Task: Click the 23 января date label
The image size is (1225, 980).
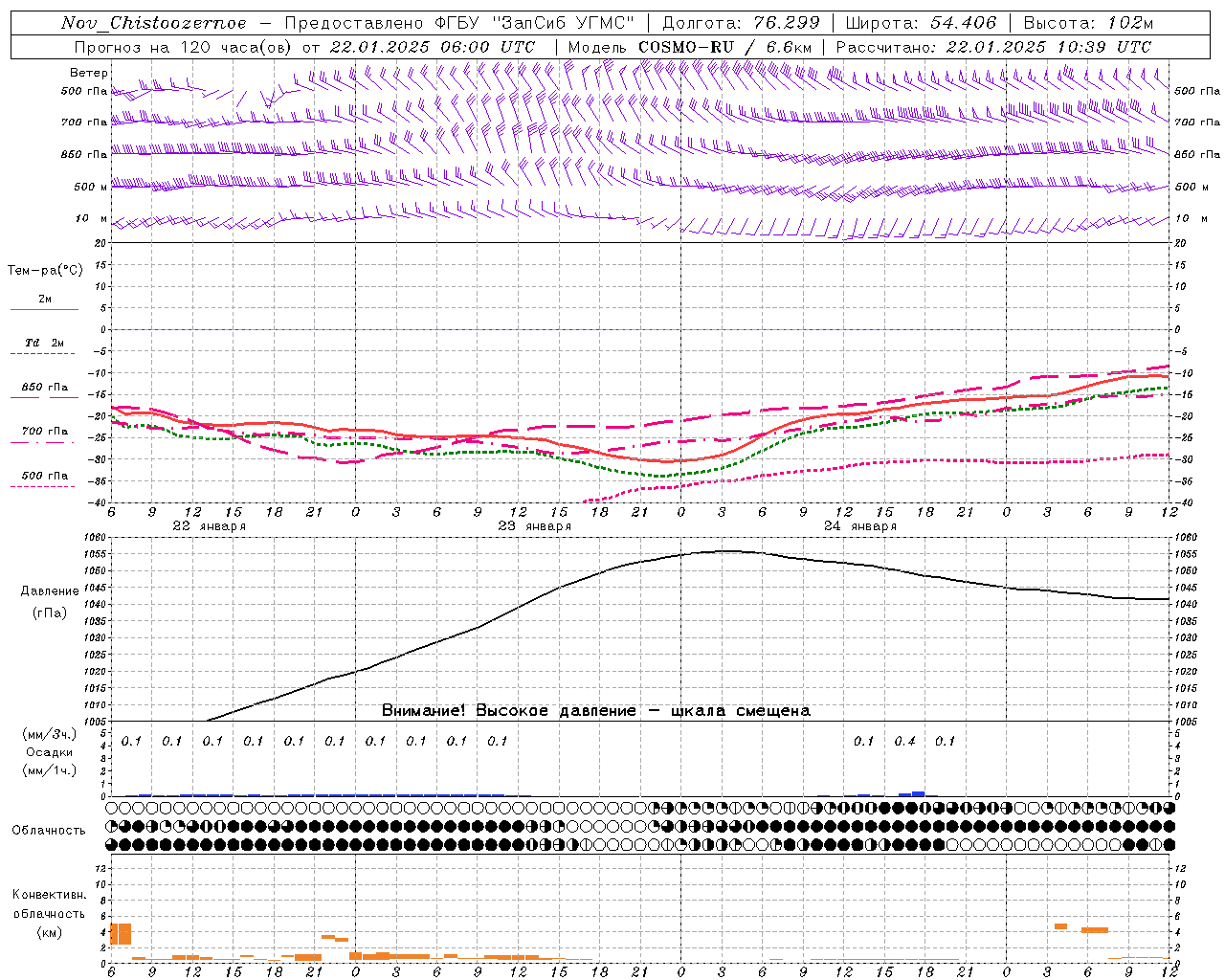Action: pos(534,526)
